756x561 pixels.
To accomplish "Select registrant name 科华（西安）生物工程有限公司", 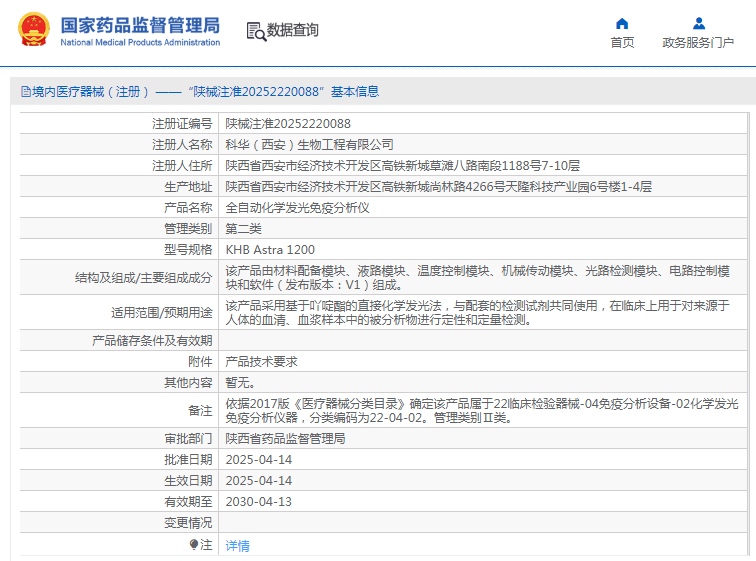I will pyautogui.click(x=309, y=145).
